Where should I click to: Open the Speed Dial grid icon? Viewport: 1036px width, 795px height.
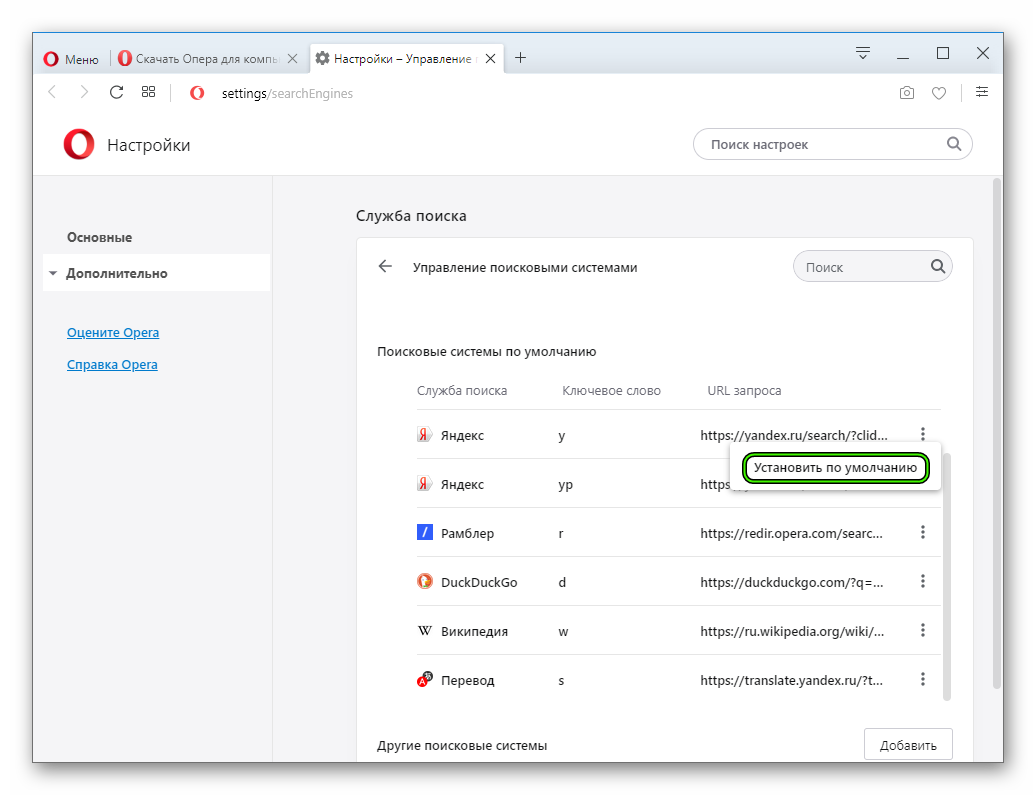[149, 92]
